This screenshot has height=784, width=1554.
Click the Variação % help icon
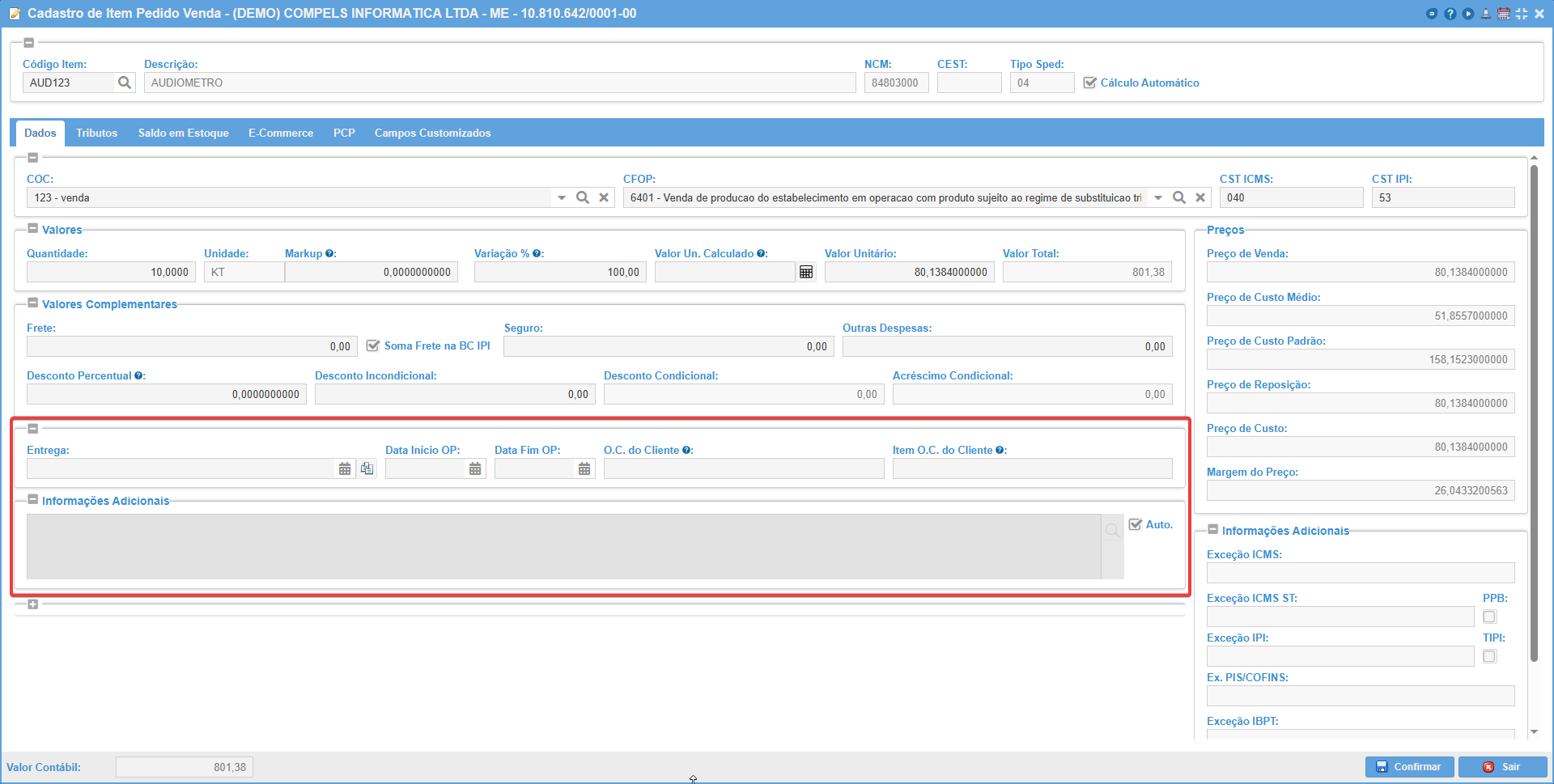(537, 253)
